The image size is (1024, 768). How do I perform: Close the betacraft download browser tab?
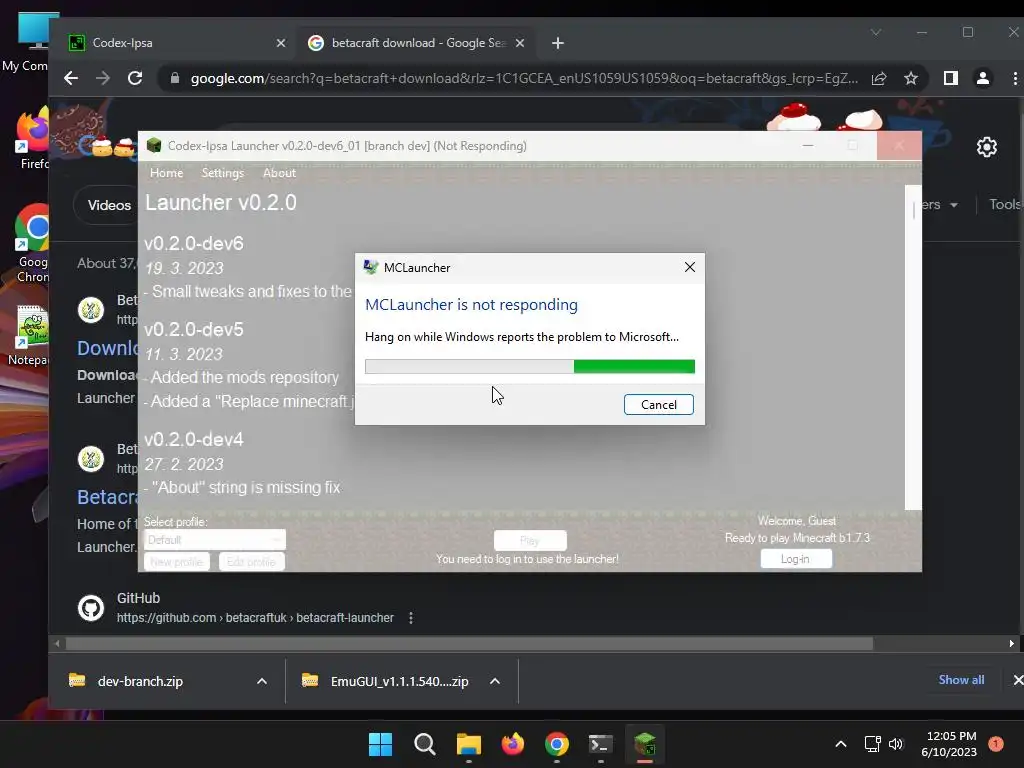point(520,43)
